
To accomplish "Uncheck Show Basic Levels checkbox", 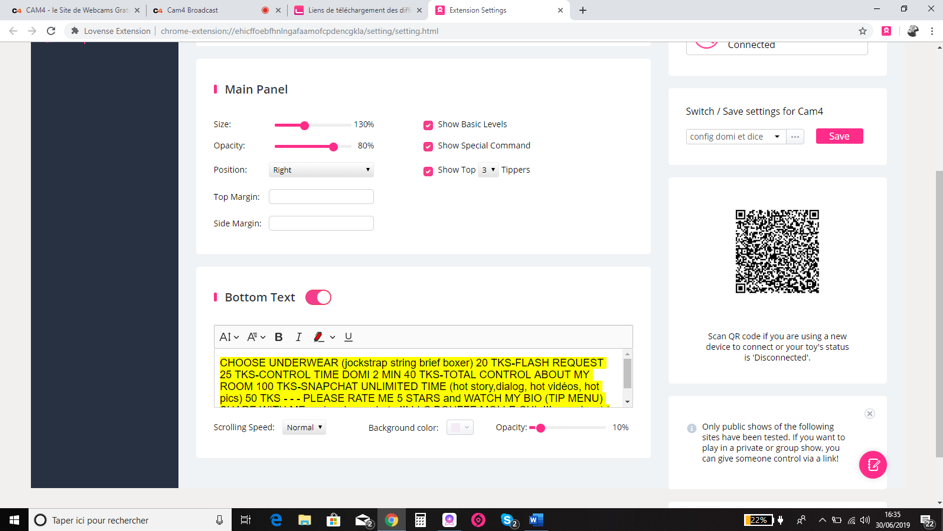I will 428,125.
